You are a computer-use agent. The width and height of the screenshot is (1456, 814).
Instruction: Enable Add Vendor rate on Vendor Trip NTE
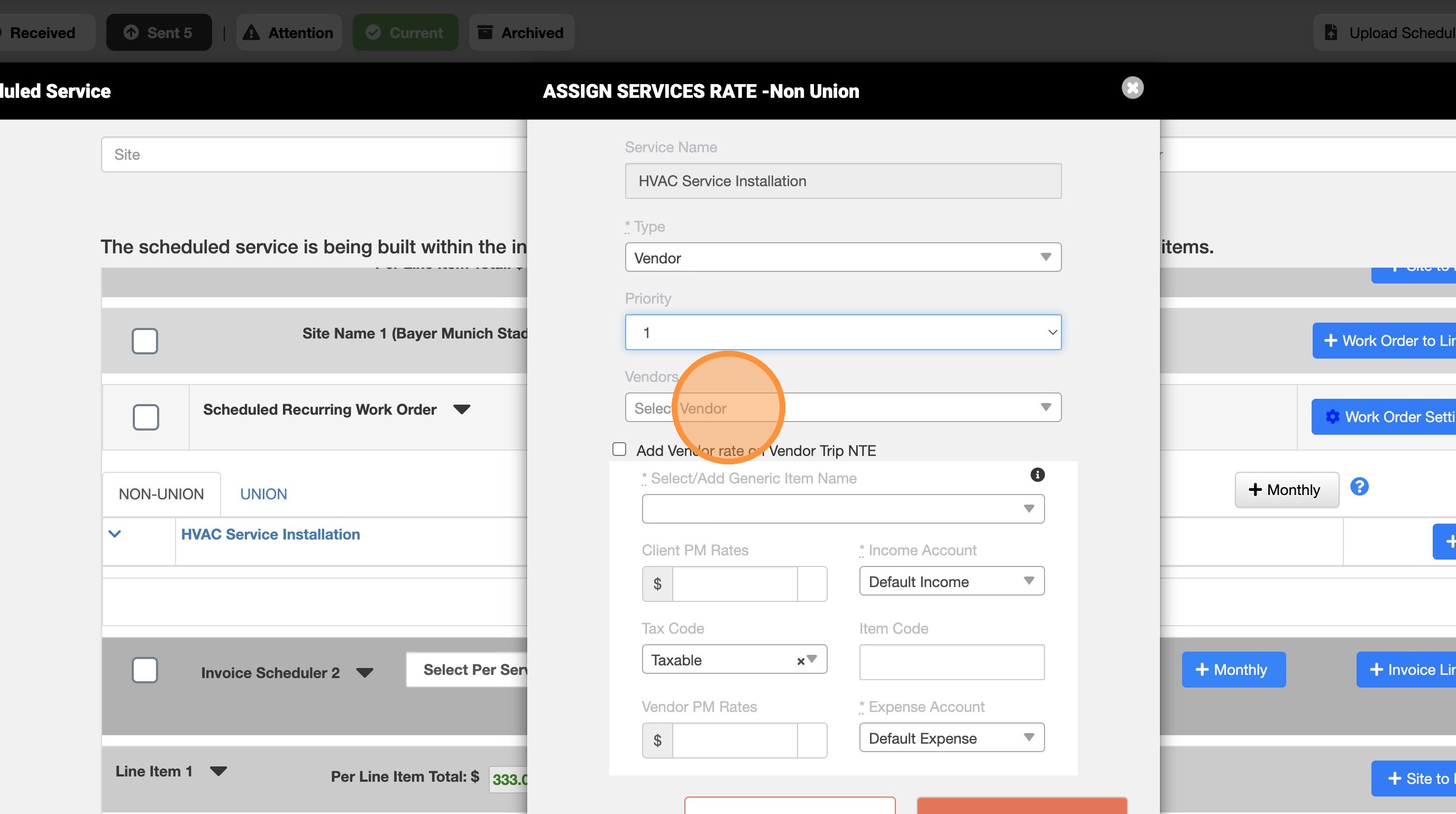[619, 450]
